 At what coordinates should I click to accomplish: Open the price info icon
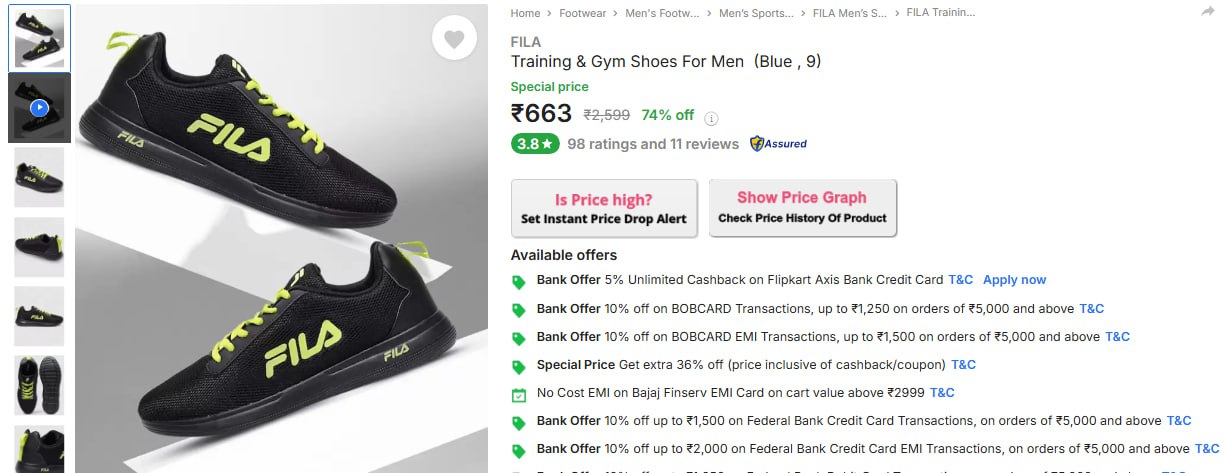[712, 116]
